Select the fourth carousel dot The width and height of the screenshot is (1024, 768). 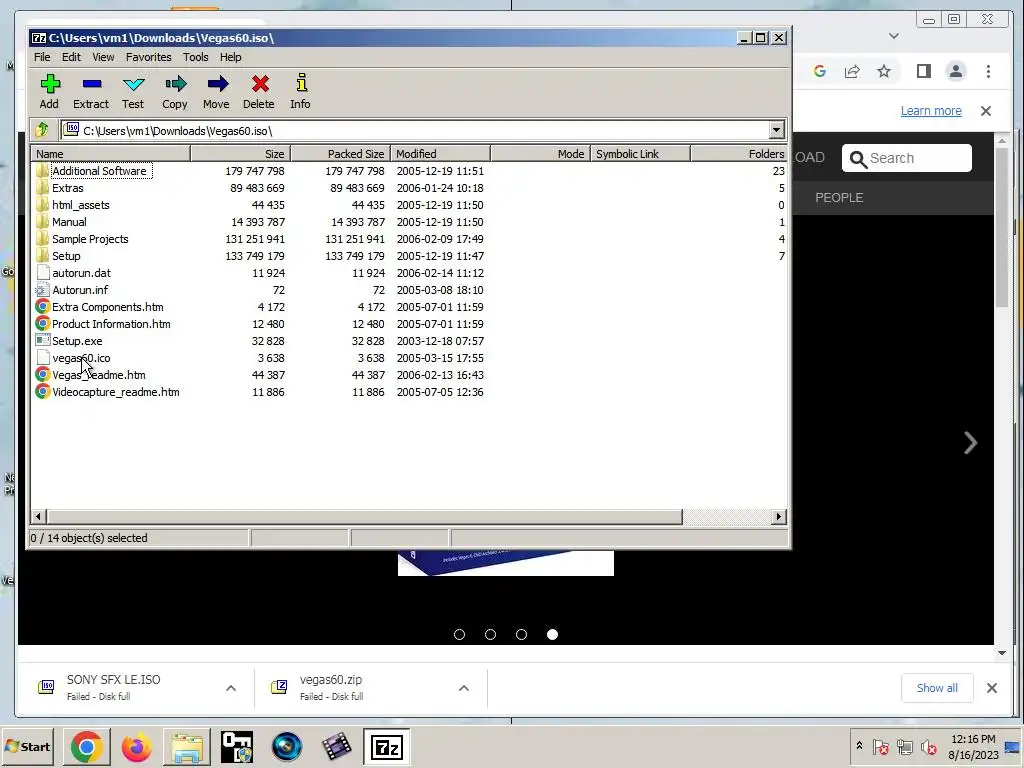[552, 635]
